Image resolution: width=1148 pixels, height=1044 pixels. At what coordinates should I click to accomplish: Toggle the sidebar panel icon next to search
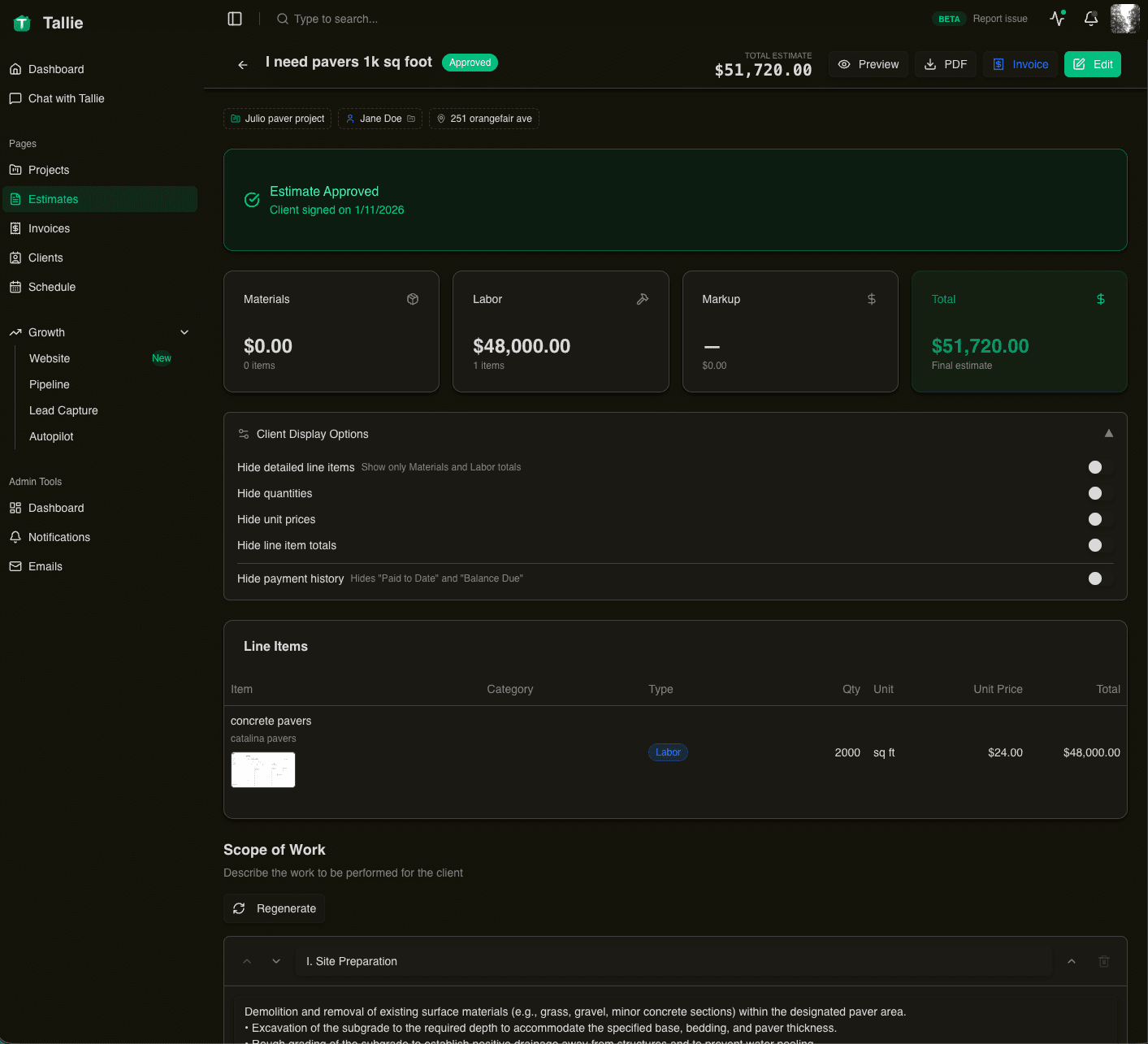tap(235, 19)
